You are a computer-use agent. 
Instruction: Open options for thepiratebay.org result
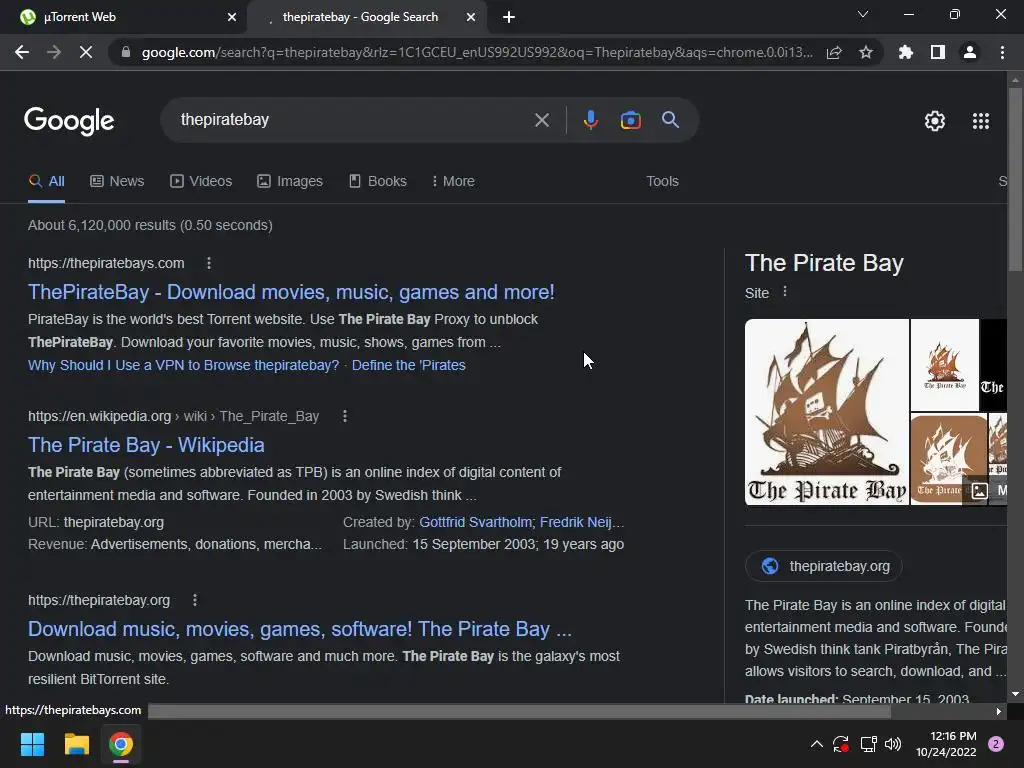[195, 600]
